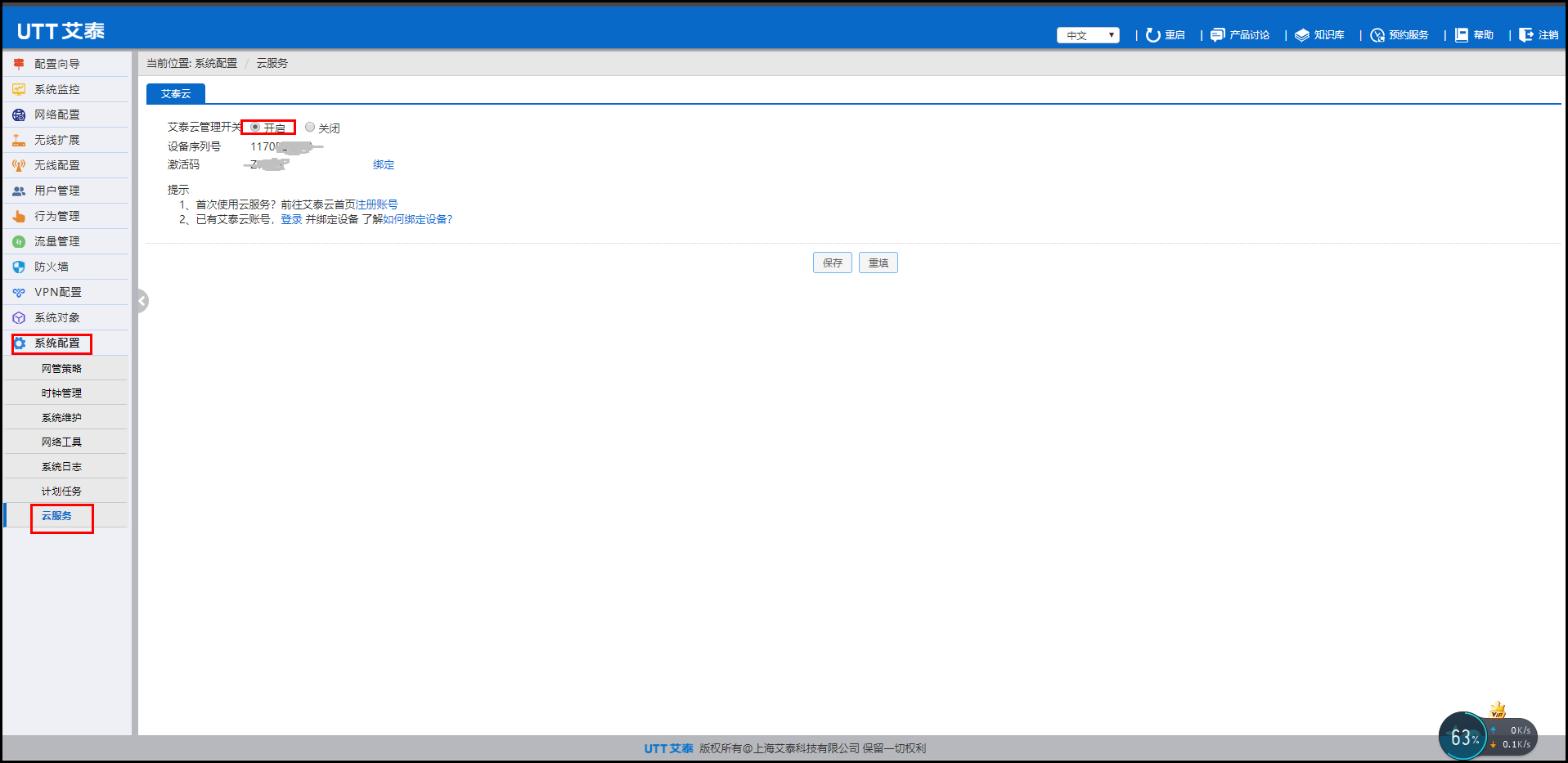The width and height of the screenshot is (1568, 763).
Task: Expand the 无线配置 menu label
Action: 57,165
